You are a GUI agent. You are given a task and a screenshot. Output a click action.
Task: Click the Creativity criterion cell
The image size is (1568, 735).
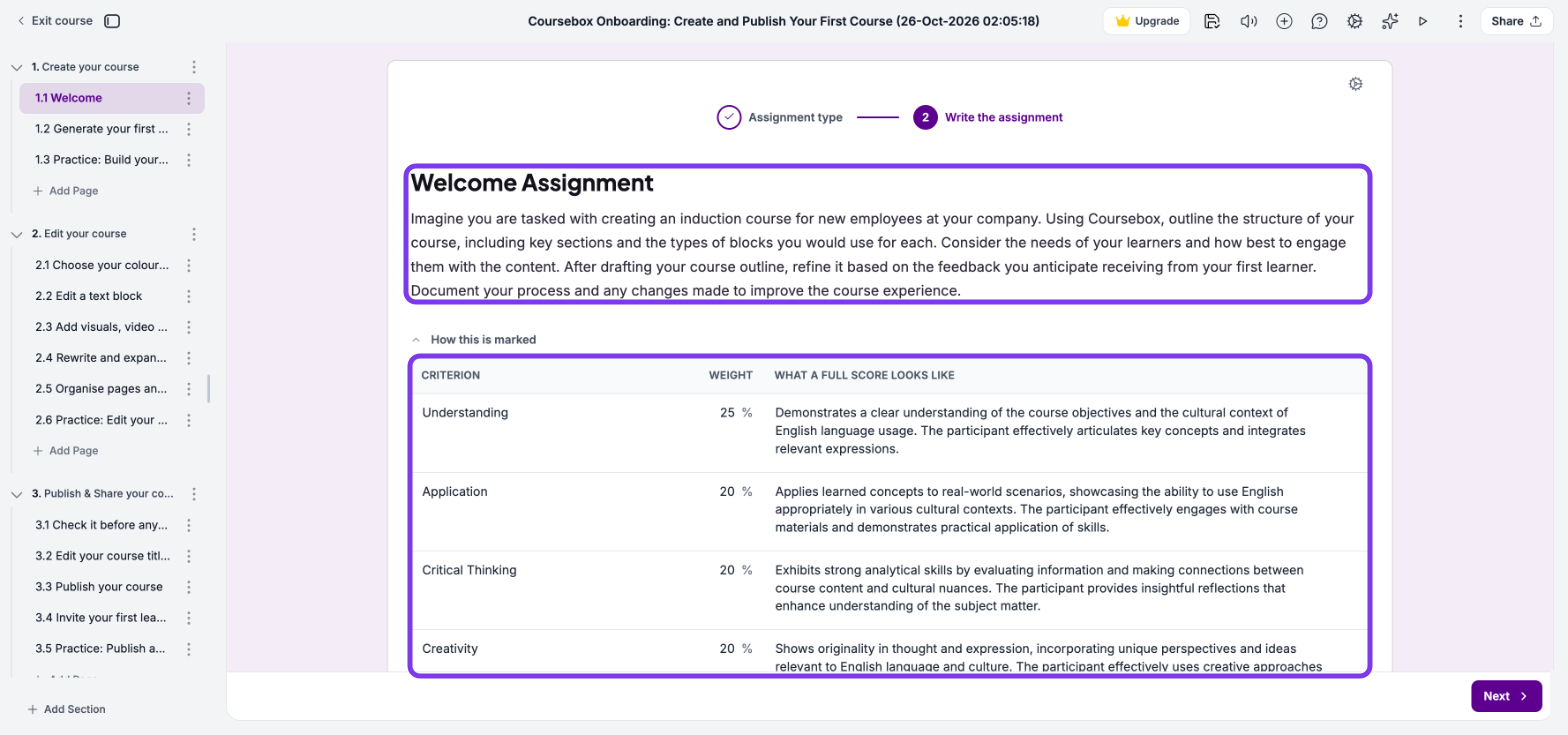tap(450, 648)
